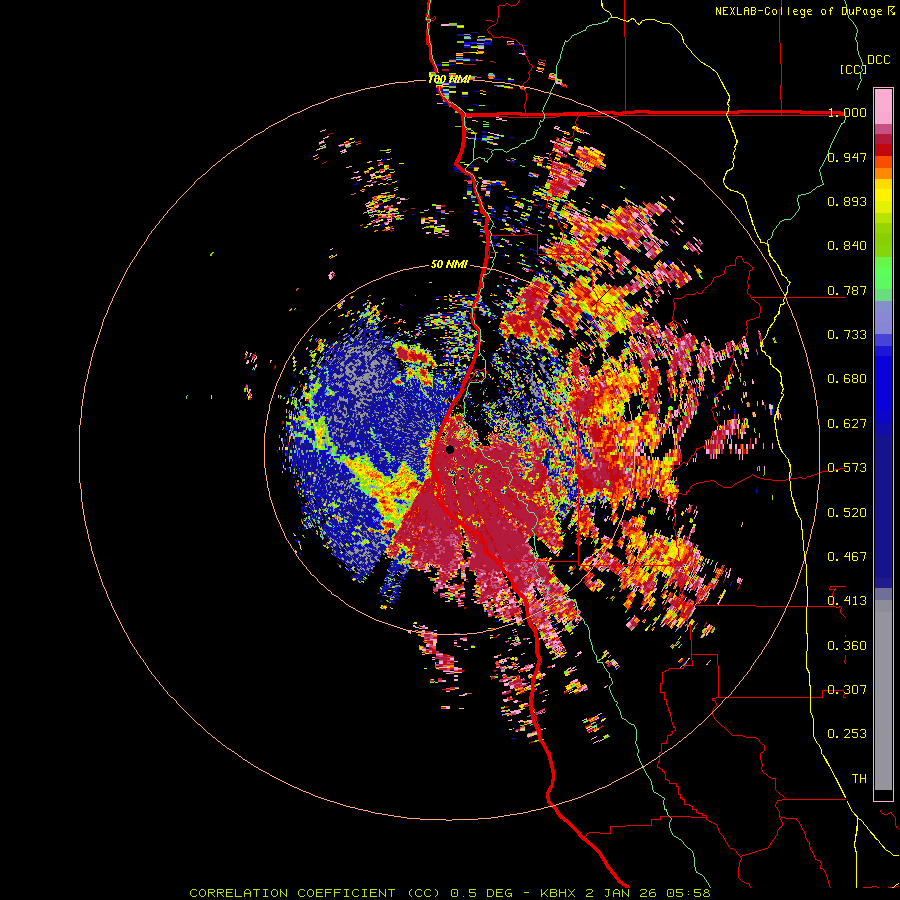The width and height of the screenshot is (900, 900).
Task: Select the 0.680 scale value
Action: (847, 379)
